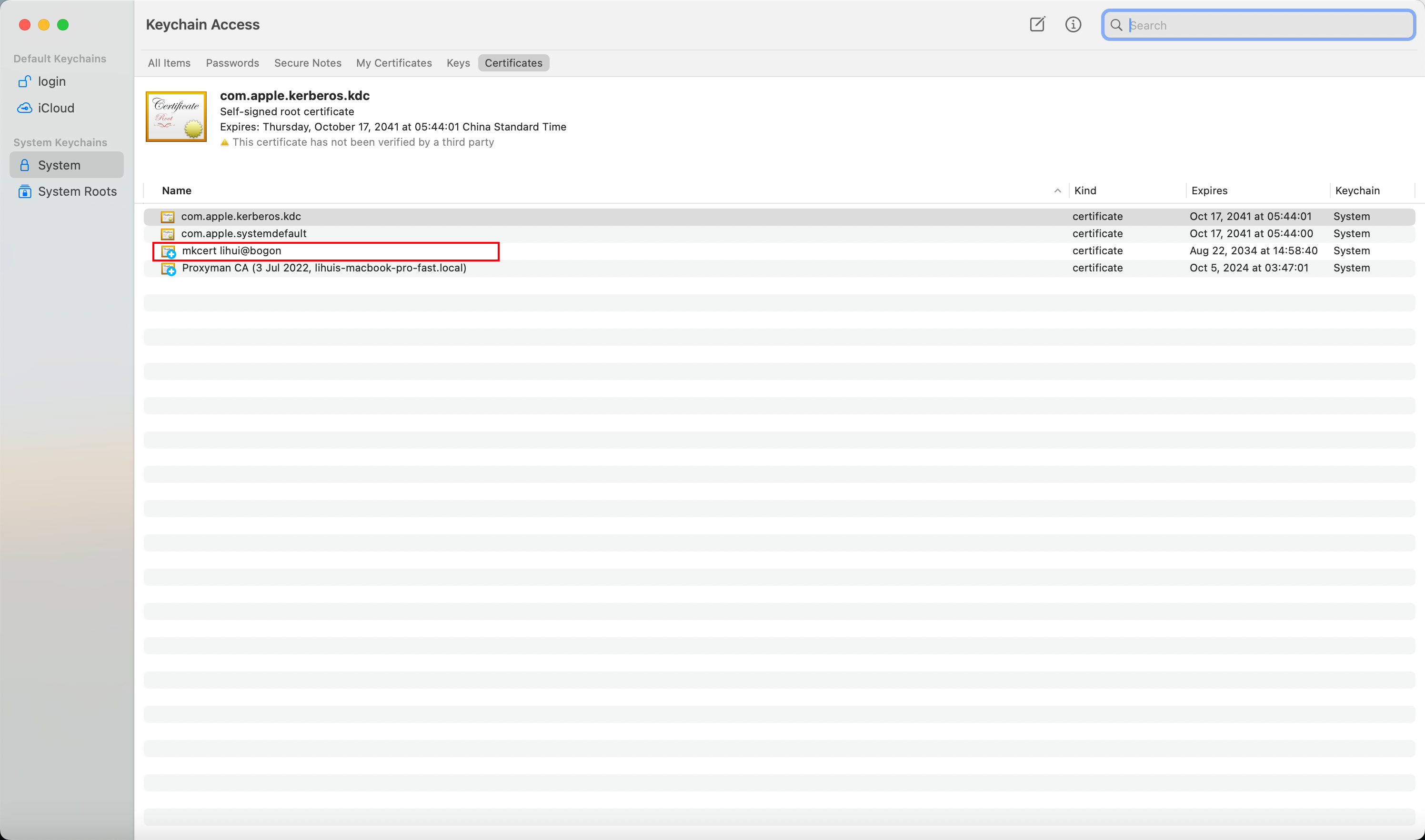The image size is (1425, 840).
Task: Click the com.apple.kerberos.kdc row certificate icon
Action: click(x=168, y=217)
